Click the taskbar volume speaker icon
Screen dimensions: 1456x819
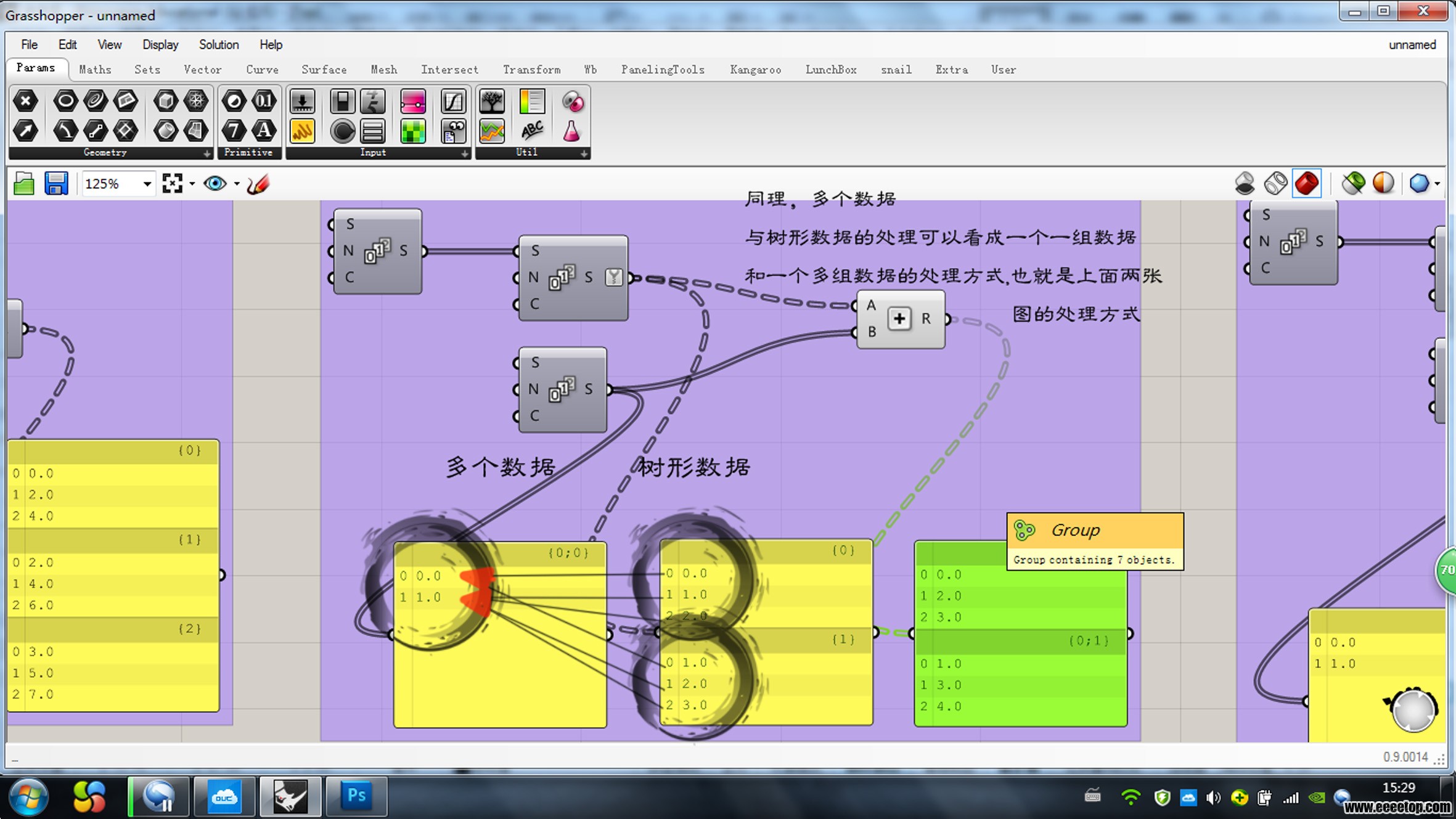(1213, 798)
